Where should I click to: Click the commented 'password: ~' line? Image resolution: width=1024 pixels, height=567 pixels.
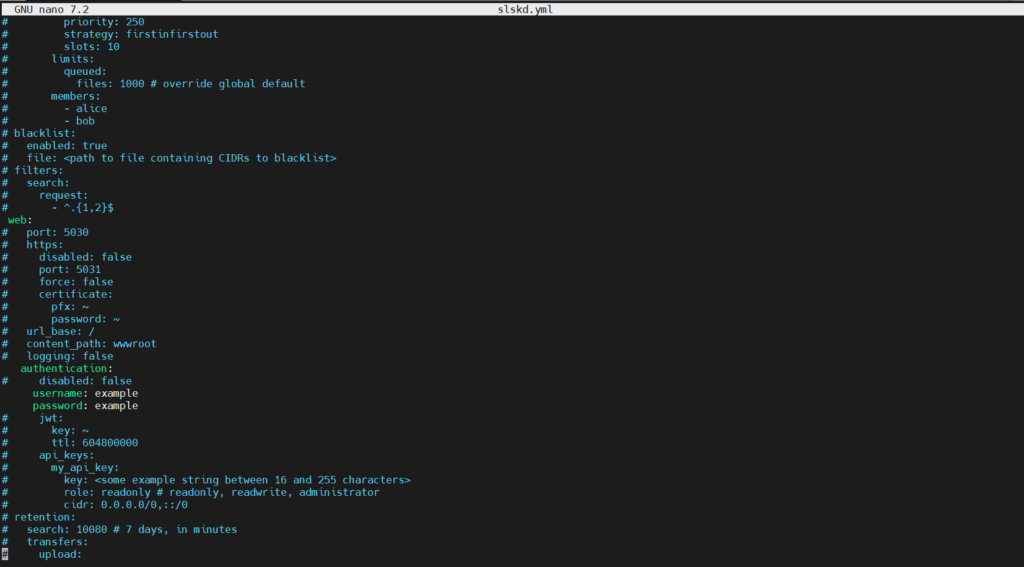(x=86, y=319)
